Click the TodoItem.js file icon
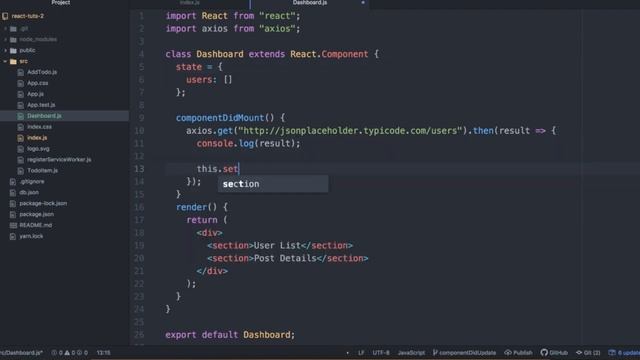Image resolution: width=640 pixels, height=360 pixels. point(20,171)
